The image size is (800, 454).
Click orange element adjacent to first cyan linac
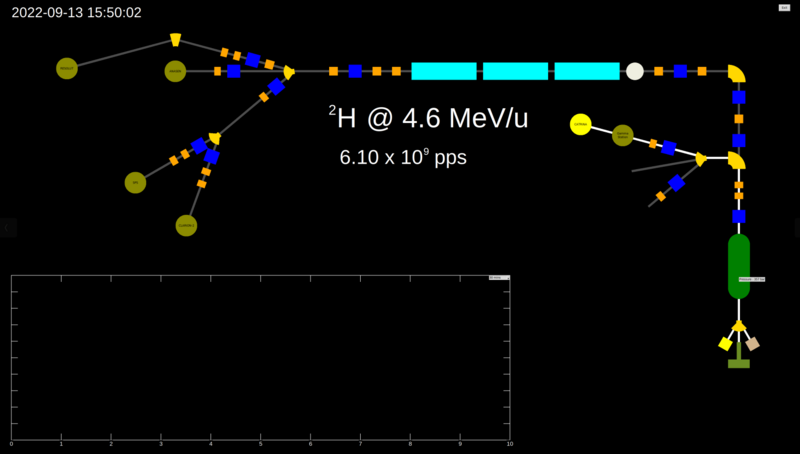(x=396, y=71)
